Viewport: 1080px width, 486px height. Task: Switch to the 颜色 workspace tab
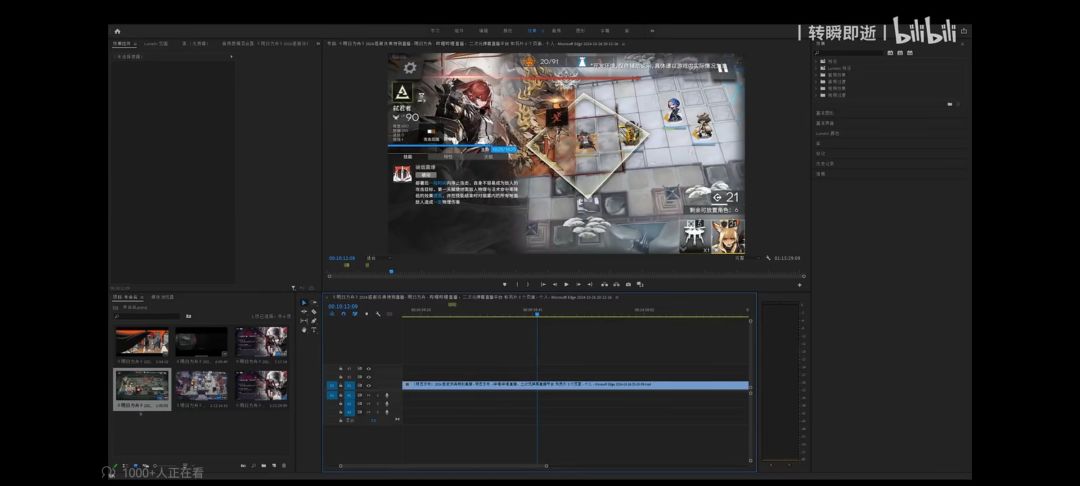508,31
